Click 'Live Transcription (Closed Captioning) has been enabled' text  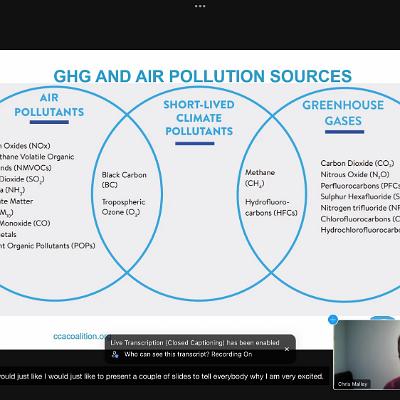(x=195, y=343)
